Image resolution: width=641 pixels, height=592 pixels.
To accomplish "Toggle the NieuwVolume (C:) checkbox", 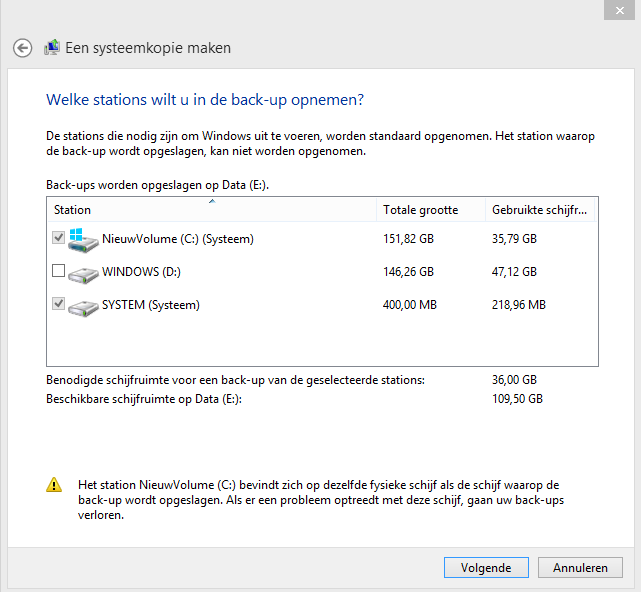I will 58,237.
